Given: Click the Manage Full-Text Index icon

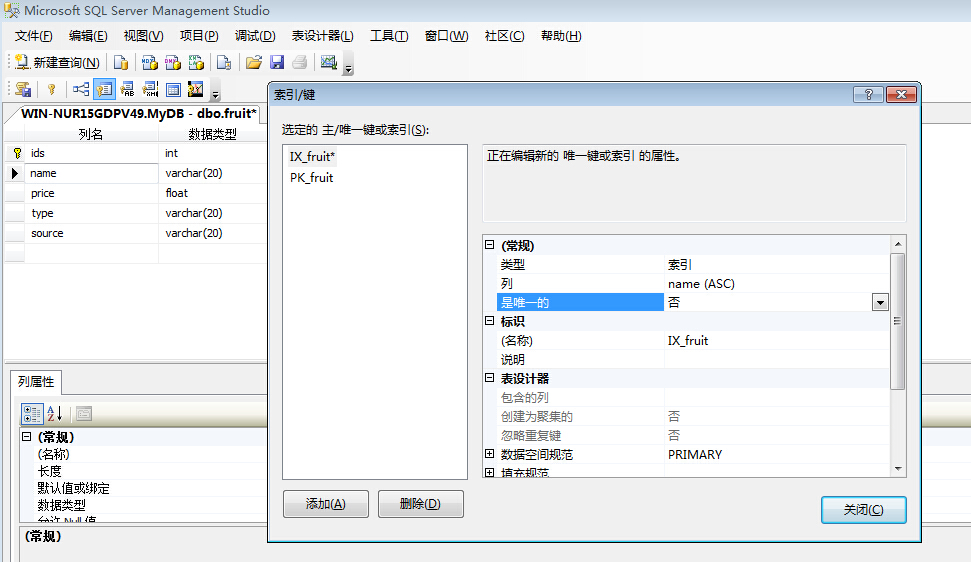Looking at the screenshot, I should click(127, 90).
